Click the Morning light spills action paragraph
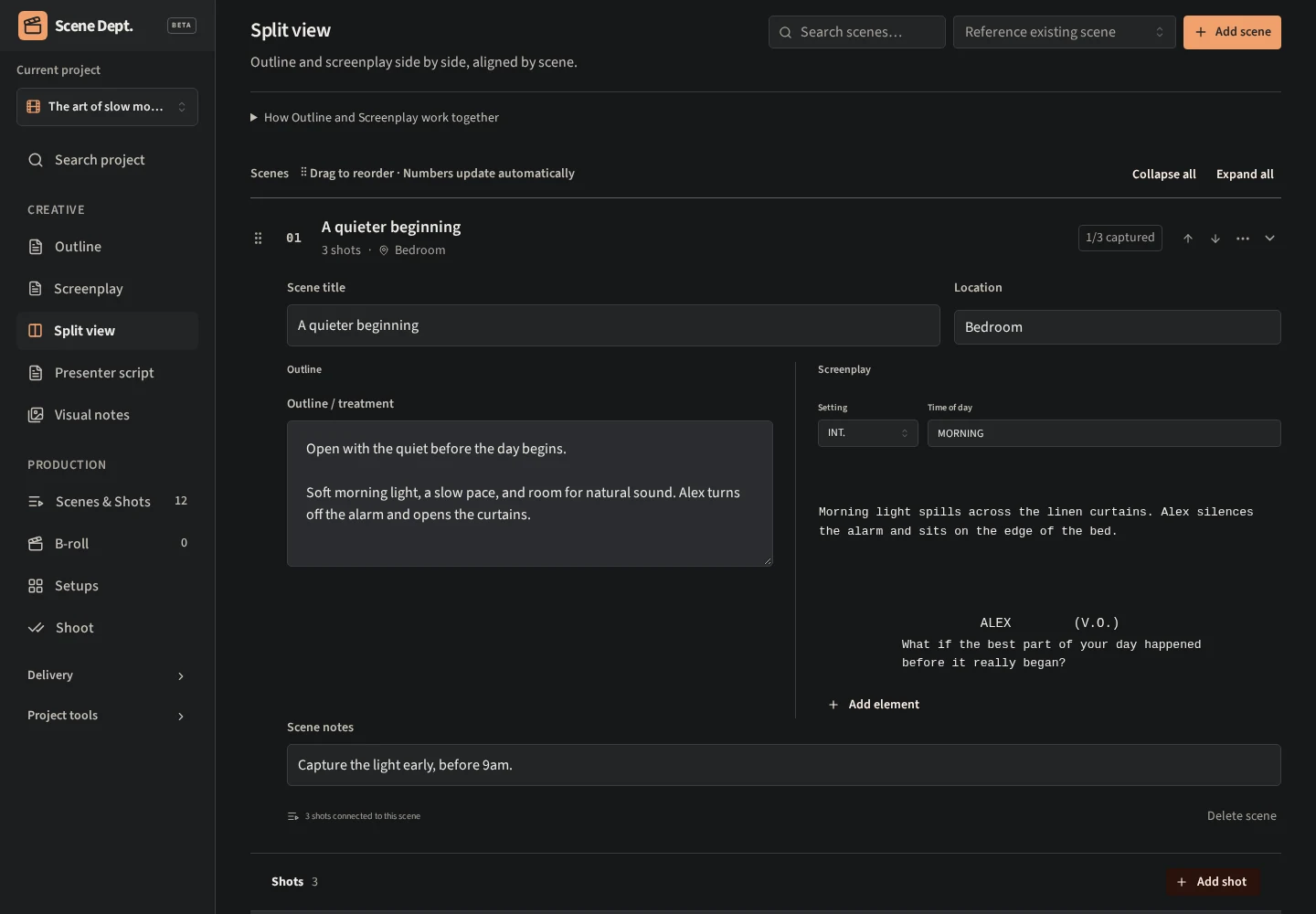Image resolution: width=1316 pixels, height=914 pixels. (x=1036, y=522)
